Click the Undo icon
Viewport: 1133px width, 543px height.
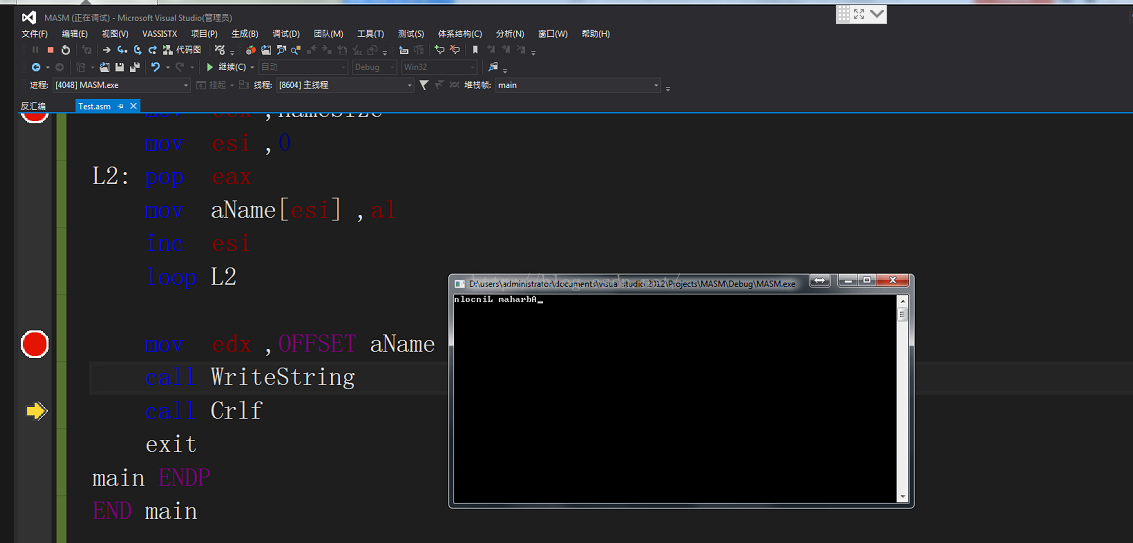click(155, 67)
